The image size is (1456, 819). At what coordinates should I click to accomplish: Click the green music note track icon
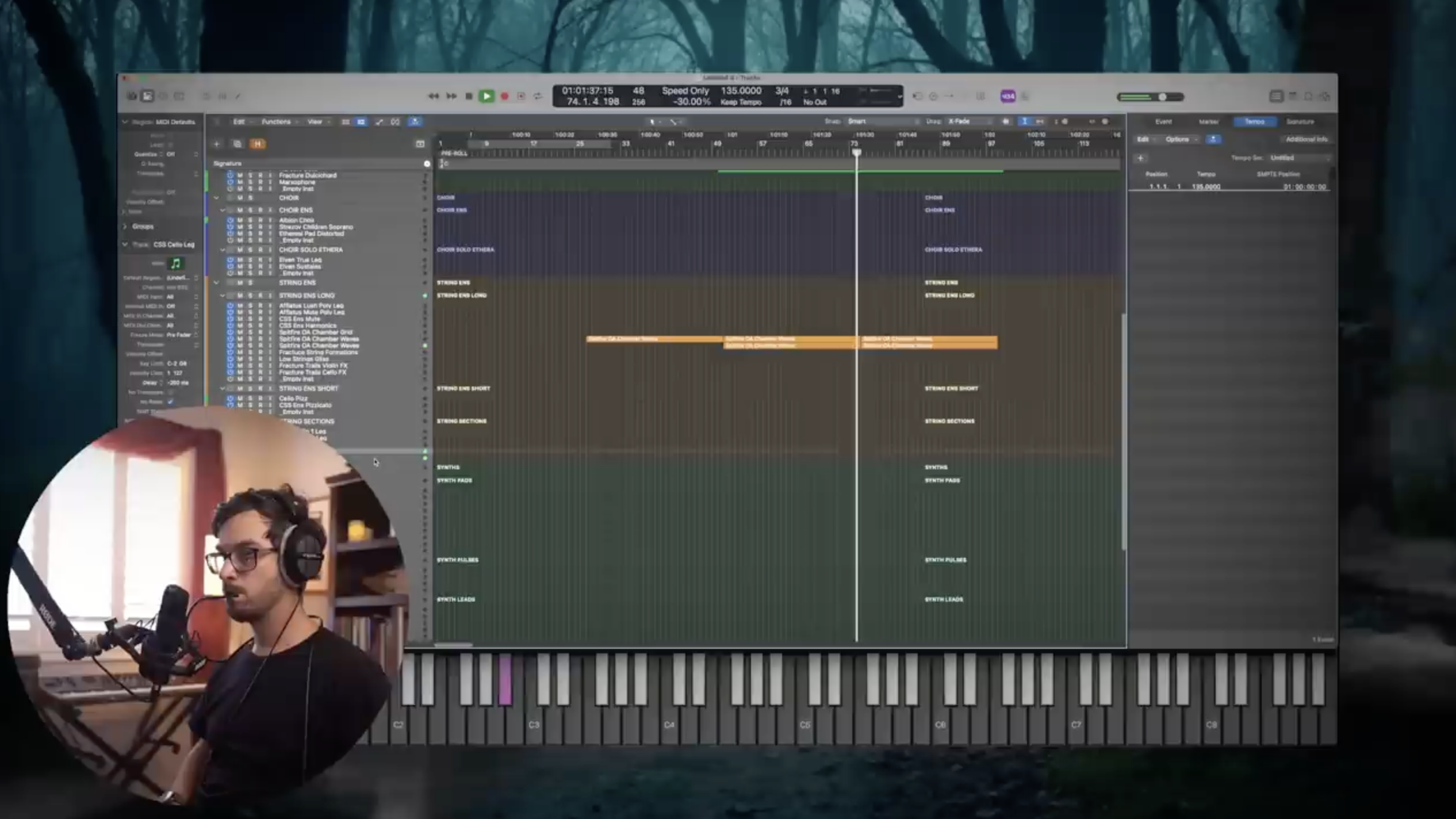(x=175, y=263)
